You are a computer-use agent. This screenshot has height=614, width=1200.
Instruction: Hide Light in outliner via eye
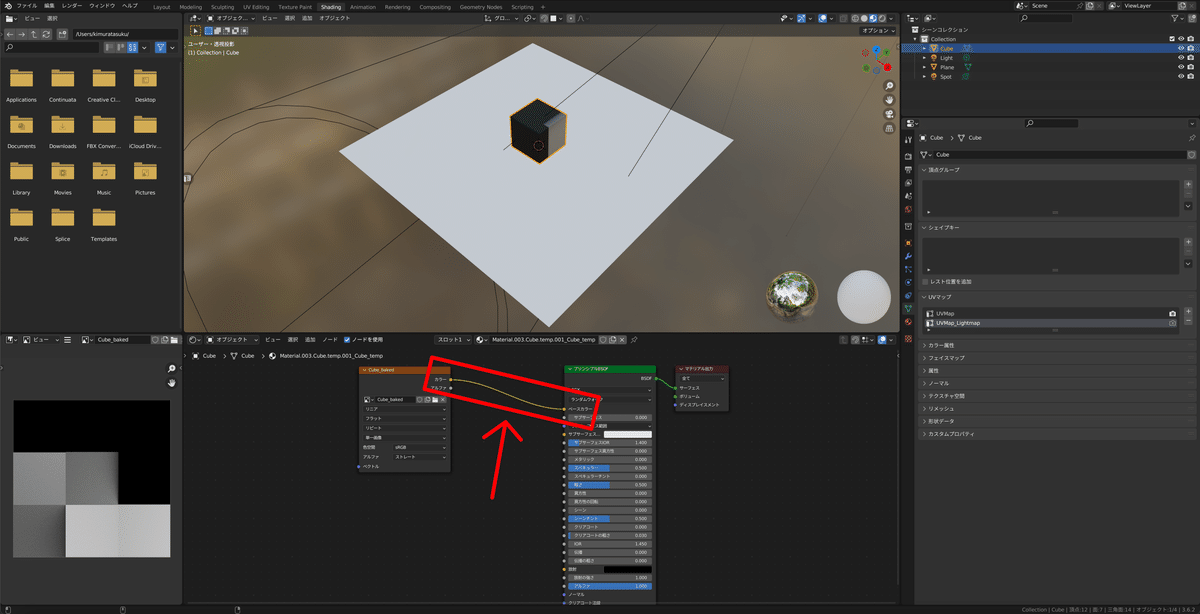click(1181, 58)
